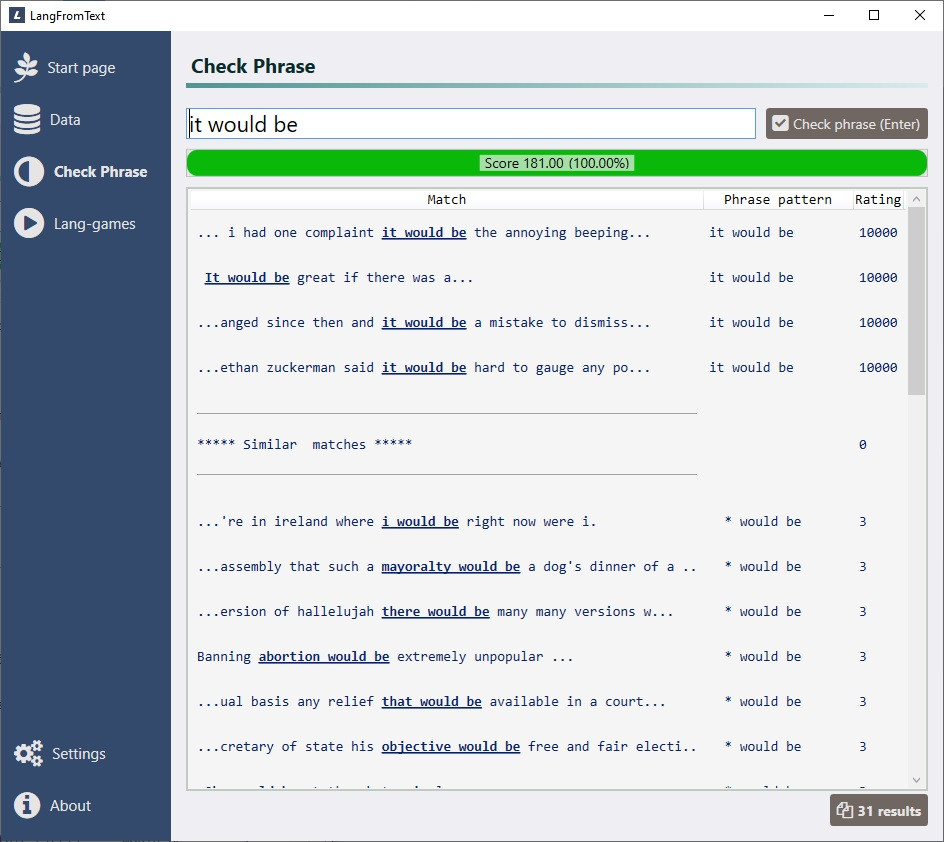Click the scroll up arrow of results list
The width and height of the screenshot is (944, 842).
pyautogui.click(x=916, y=199)
